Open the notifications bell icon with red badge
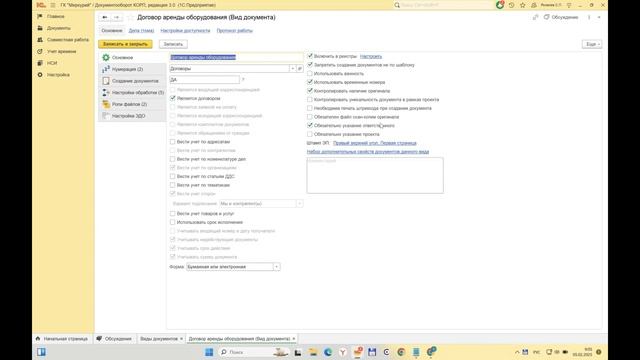 pos(500,5)
